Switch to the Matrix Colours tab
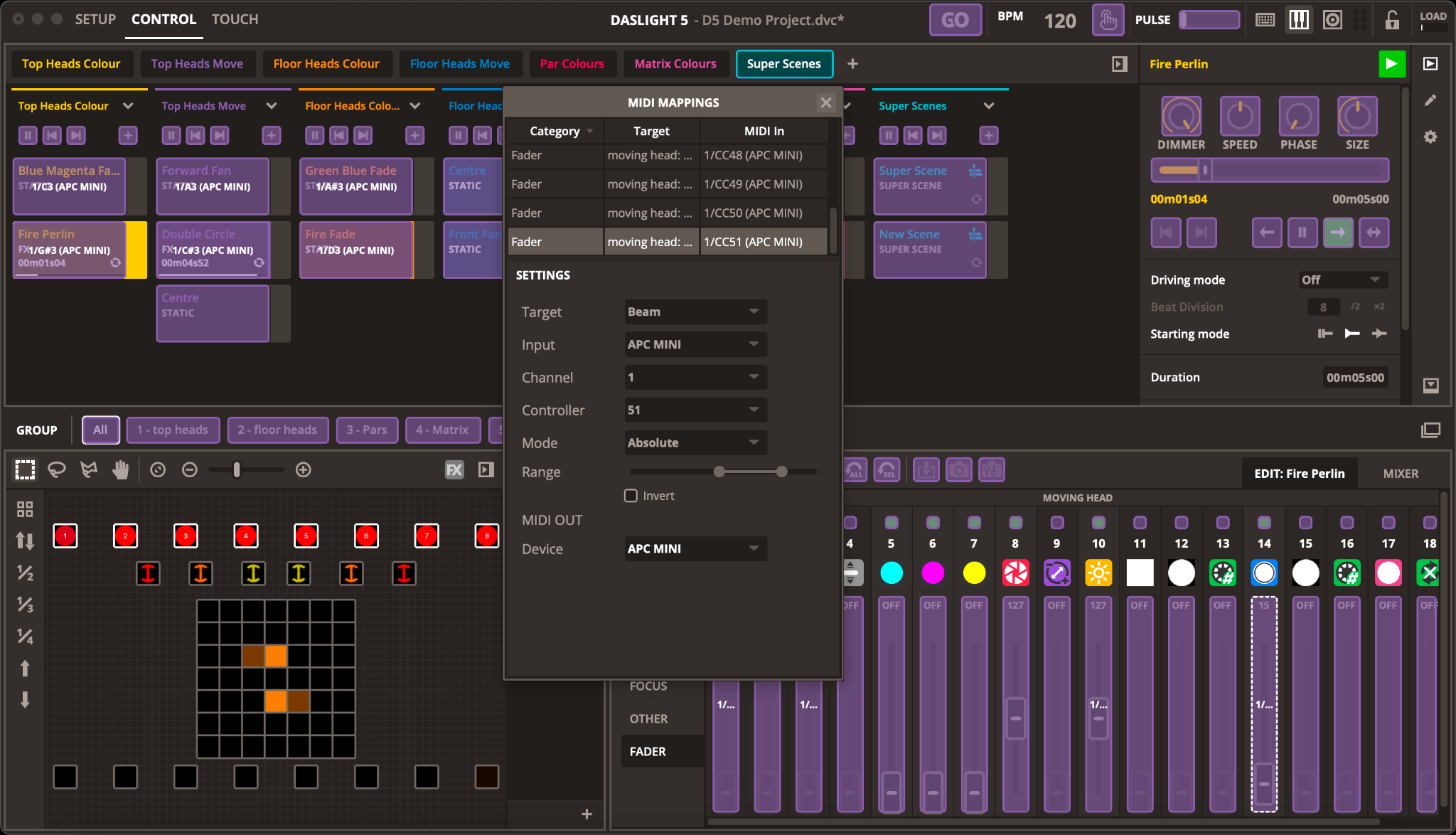The image size is (1456, 835). click(x=675, y=64)
